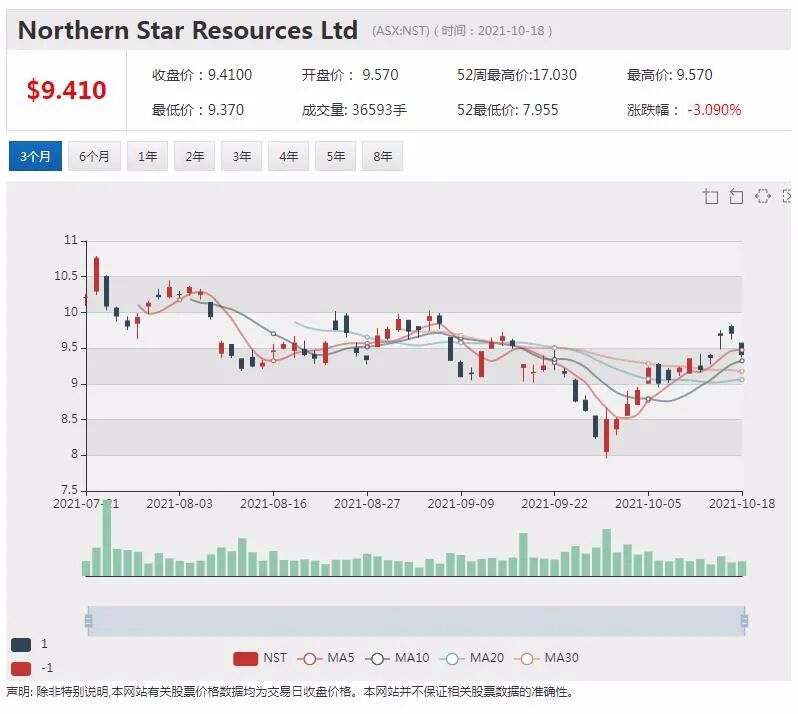Click the y-axis label 8.5
Image resolution: width=798 pixels, height=714 pixels.
coord(69,419)
